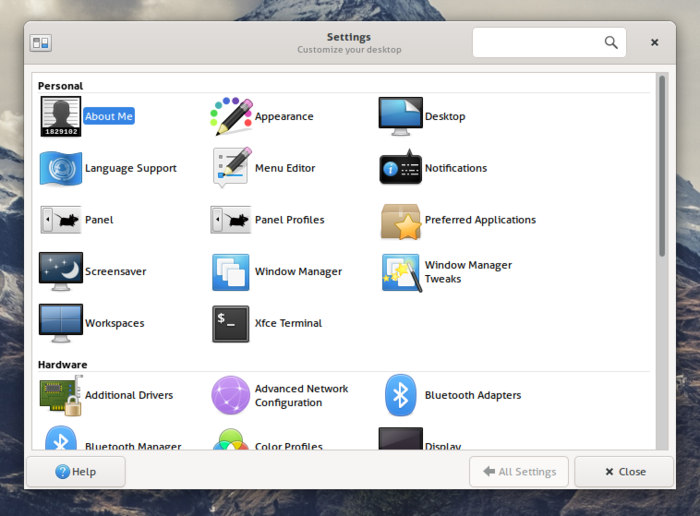Open the Workspaces monitor icon
This screenshot has width=700, height=516.
point(61,323)
